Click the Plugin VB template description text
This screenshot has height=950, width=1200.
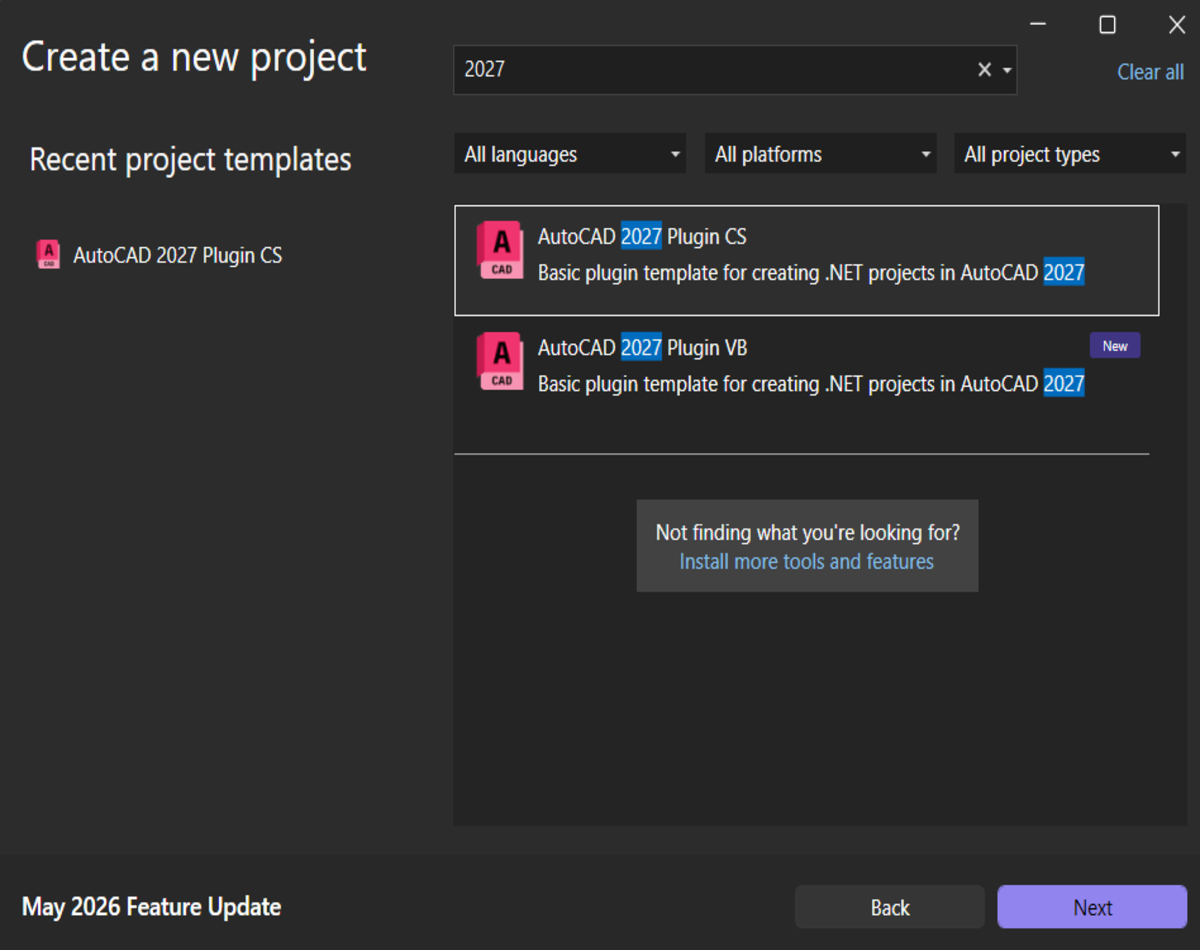811,383
